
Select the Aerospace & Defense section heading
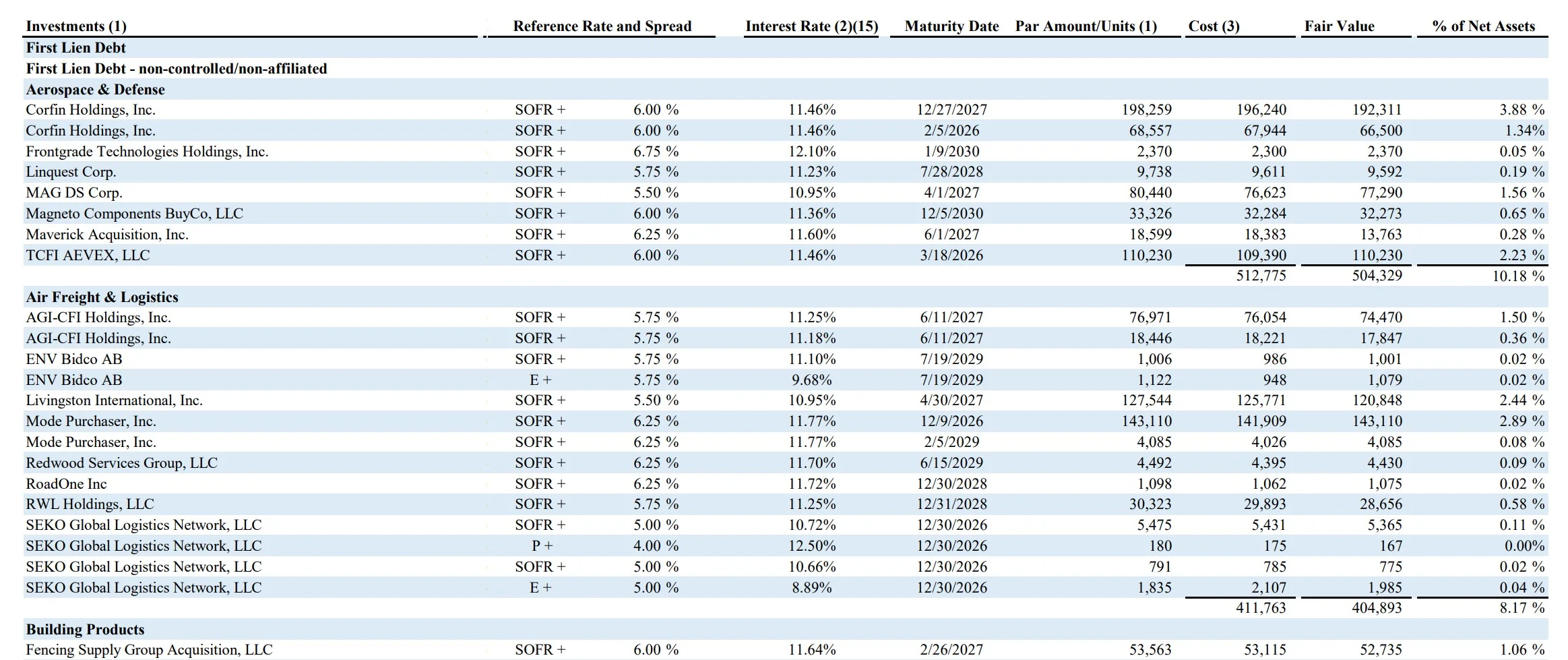tap(95, 90)
